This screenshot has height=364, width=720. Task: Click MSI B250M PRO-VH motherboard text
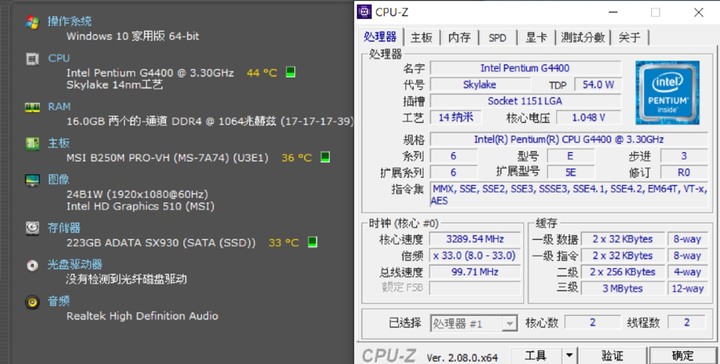(167, 158)
